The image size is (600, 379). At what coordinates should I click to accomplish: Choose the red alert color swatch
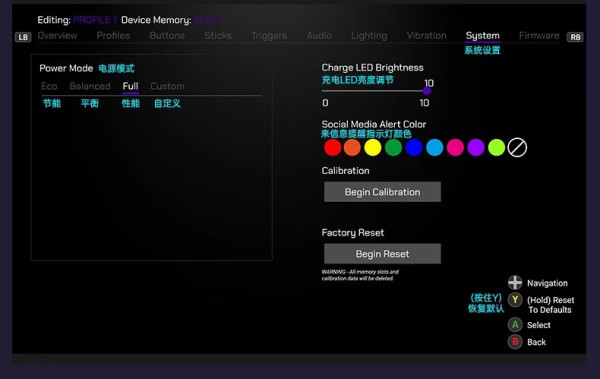(333, 147)
